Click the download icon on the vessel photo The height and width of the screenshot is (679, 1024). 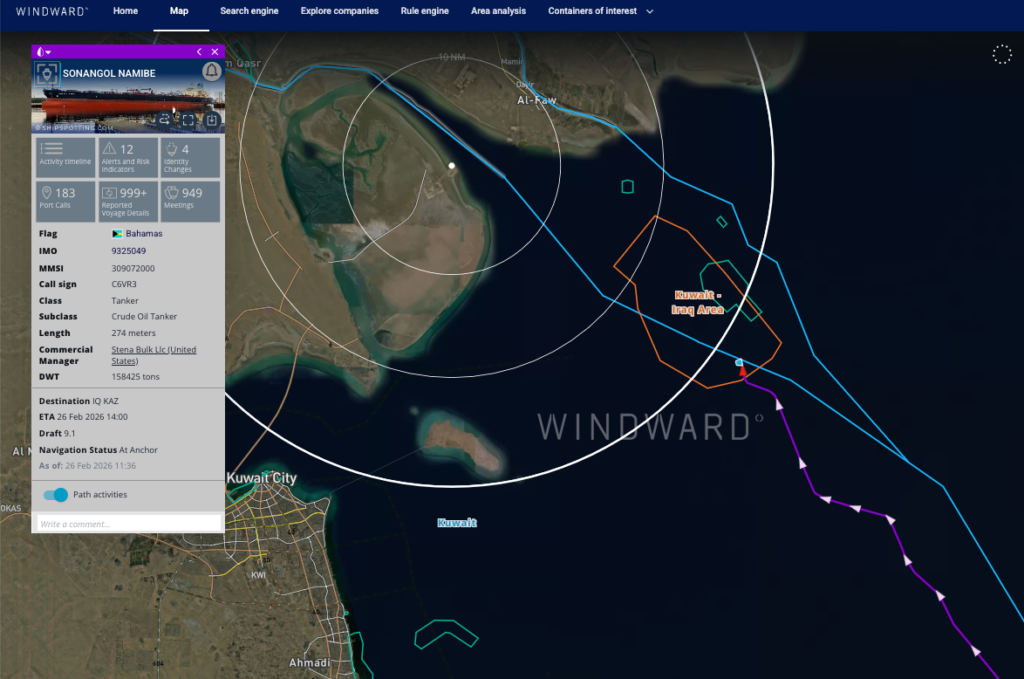212,120
